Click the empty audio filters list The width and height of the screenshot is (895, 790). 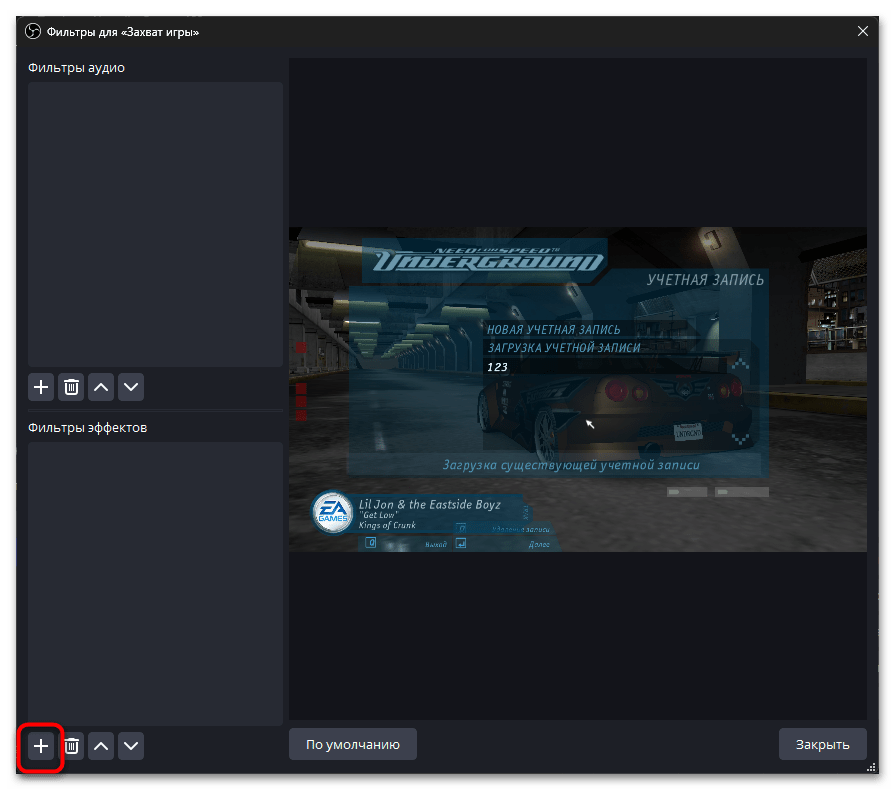155,224
